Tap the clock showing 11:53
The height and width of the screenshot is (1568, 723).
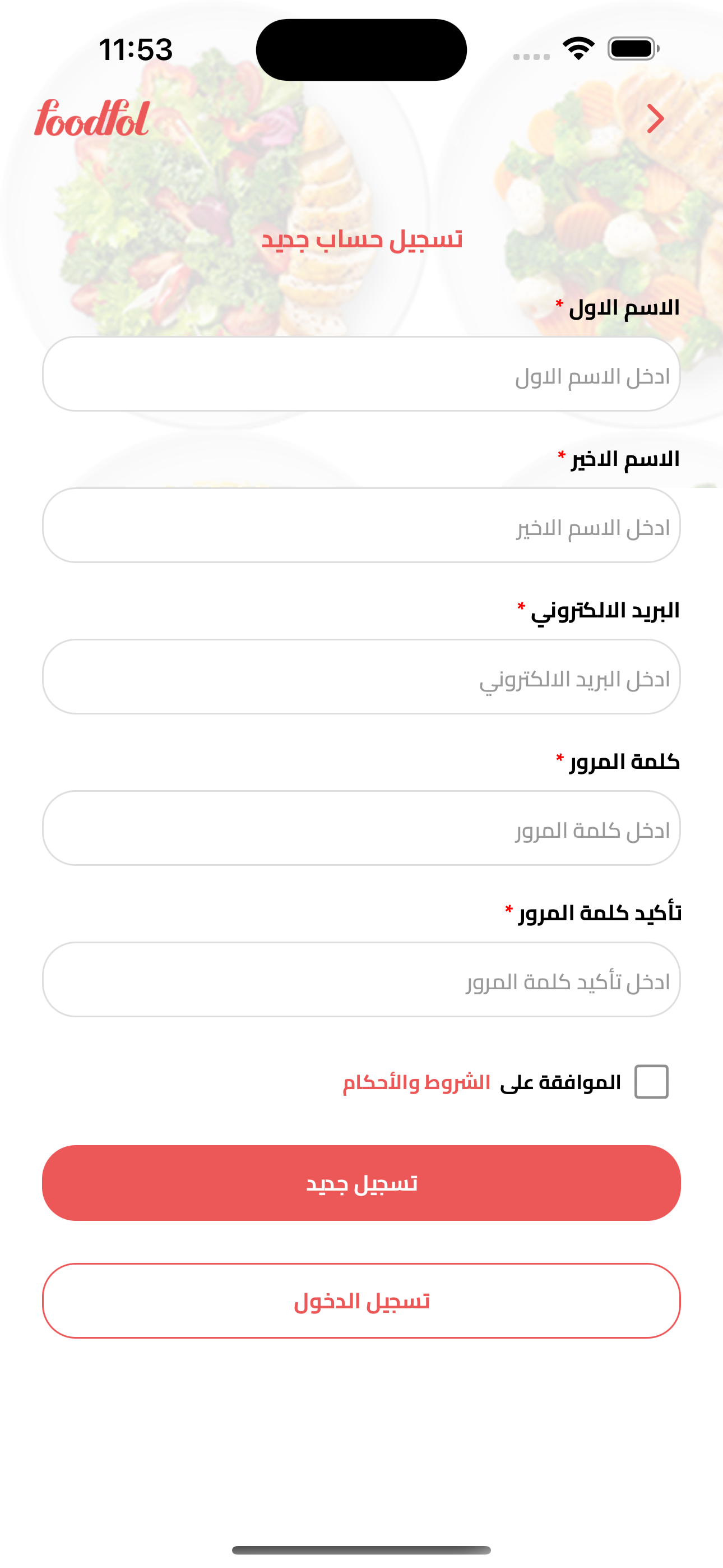pyautogui.click(x=135, y=49)
